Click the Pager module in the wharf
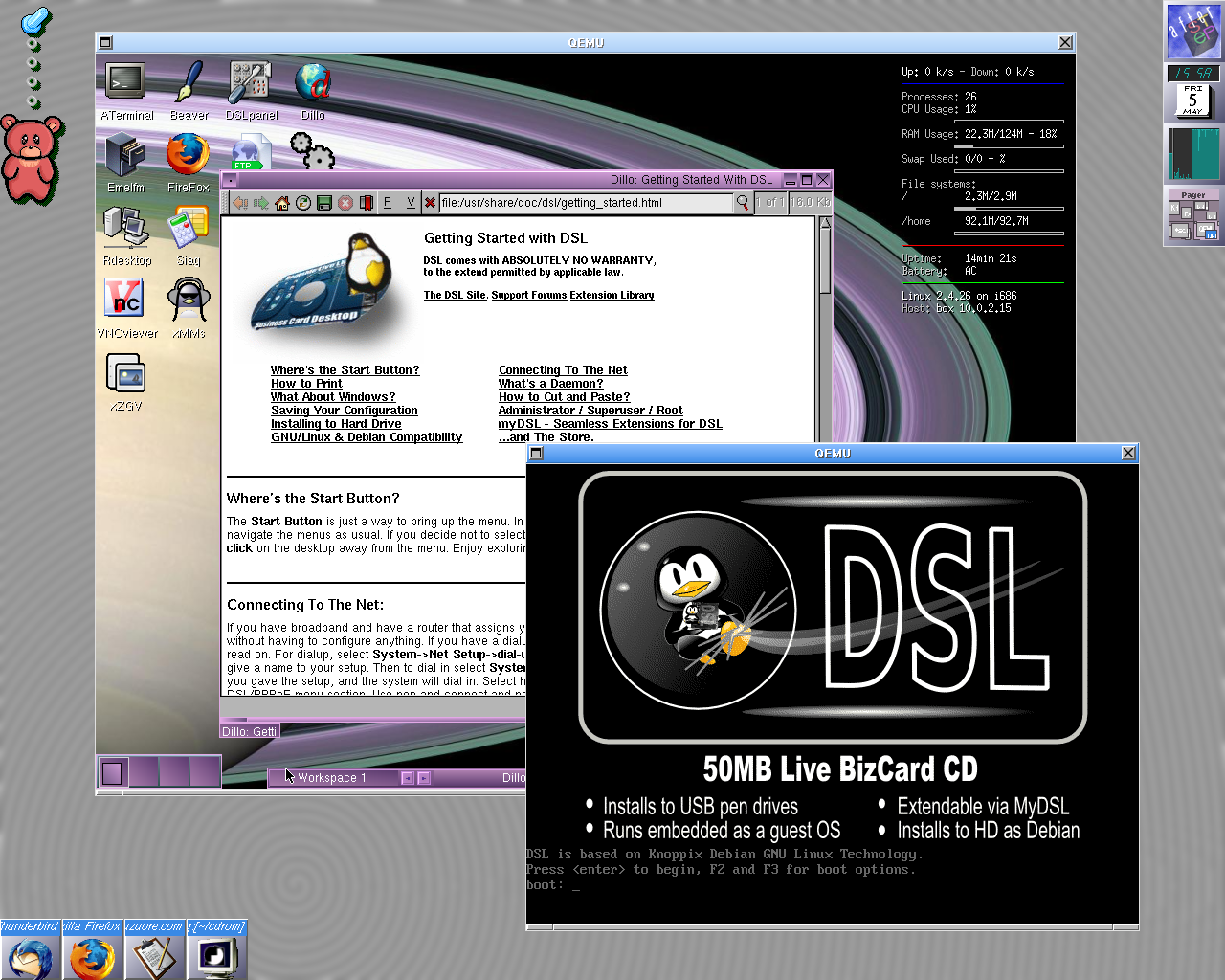The width and height of the screenshot is (1225, 980). tap(1192, 215)
